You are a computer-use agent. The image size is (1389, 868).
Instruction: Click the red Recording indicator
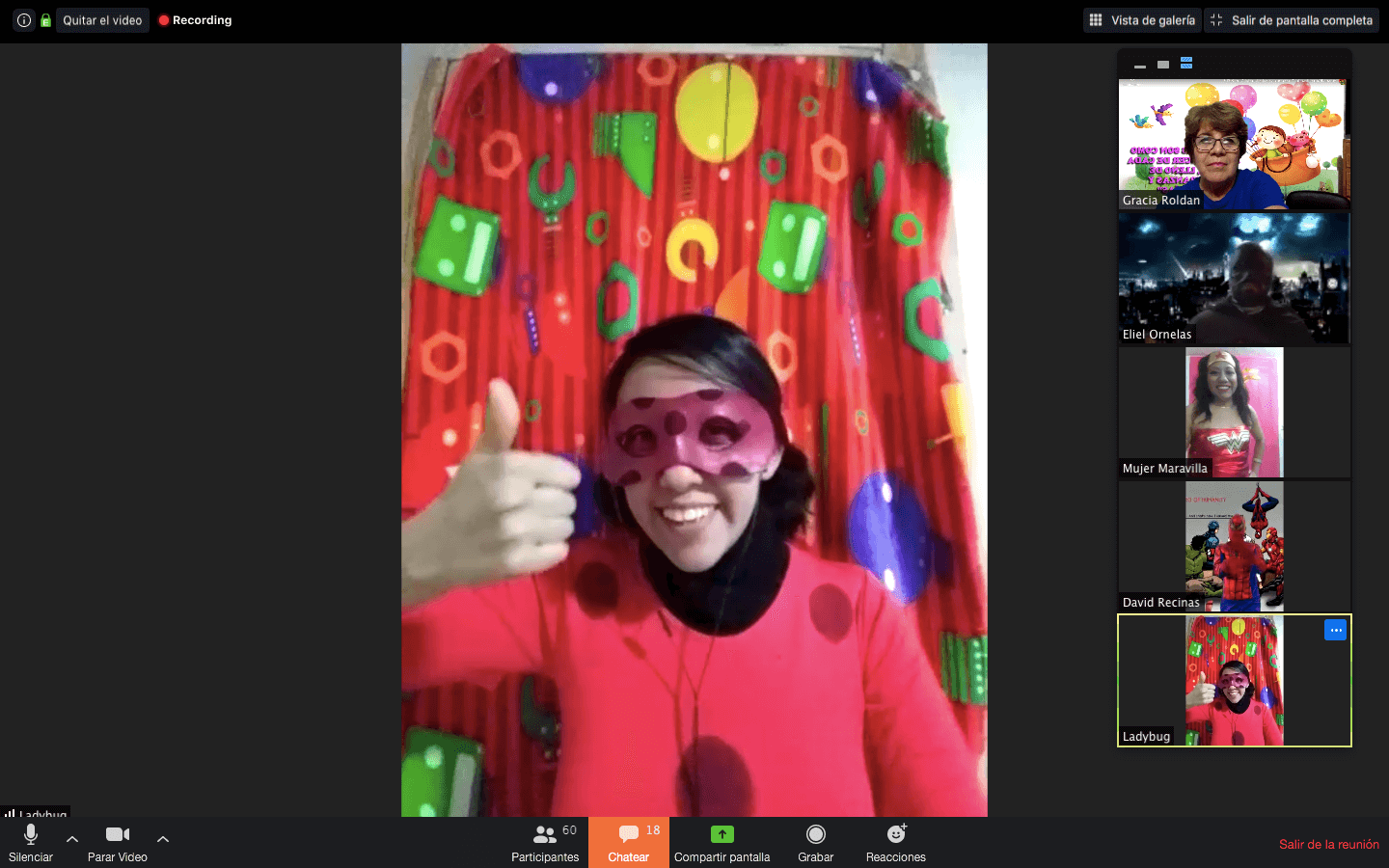tap(195, 20)
